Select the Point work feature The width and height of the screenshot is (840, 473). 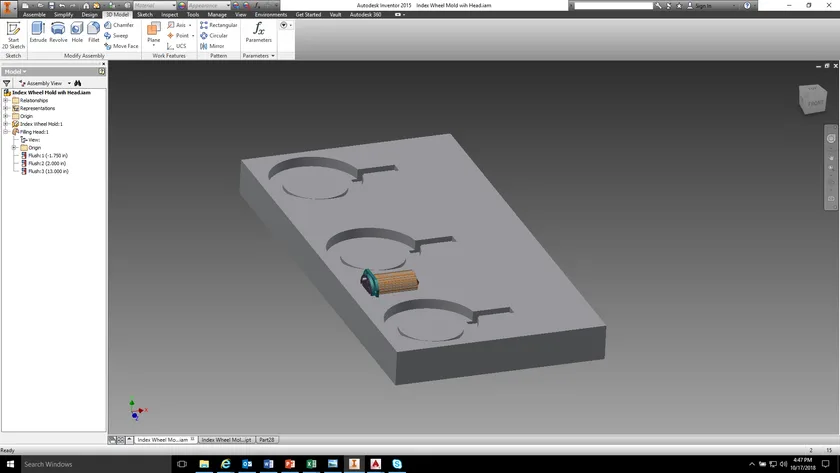pyautogui.click(x=178, y=36)
